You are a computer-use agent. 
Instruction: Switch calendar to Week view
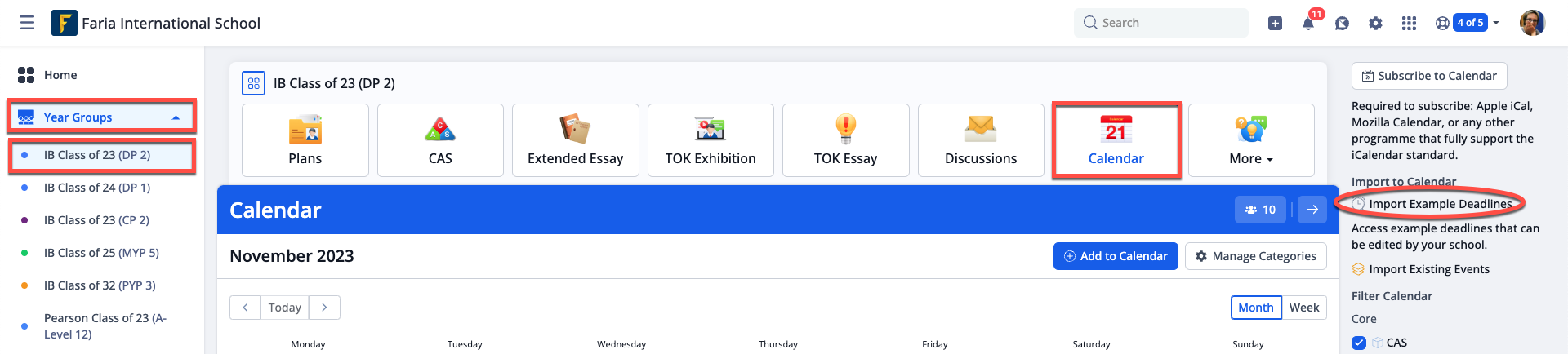coord(1304,308)
